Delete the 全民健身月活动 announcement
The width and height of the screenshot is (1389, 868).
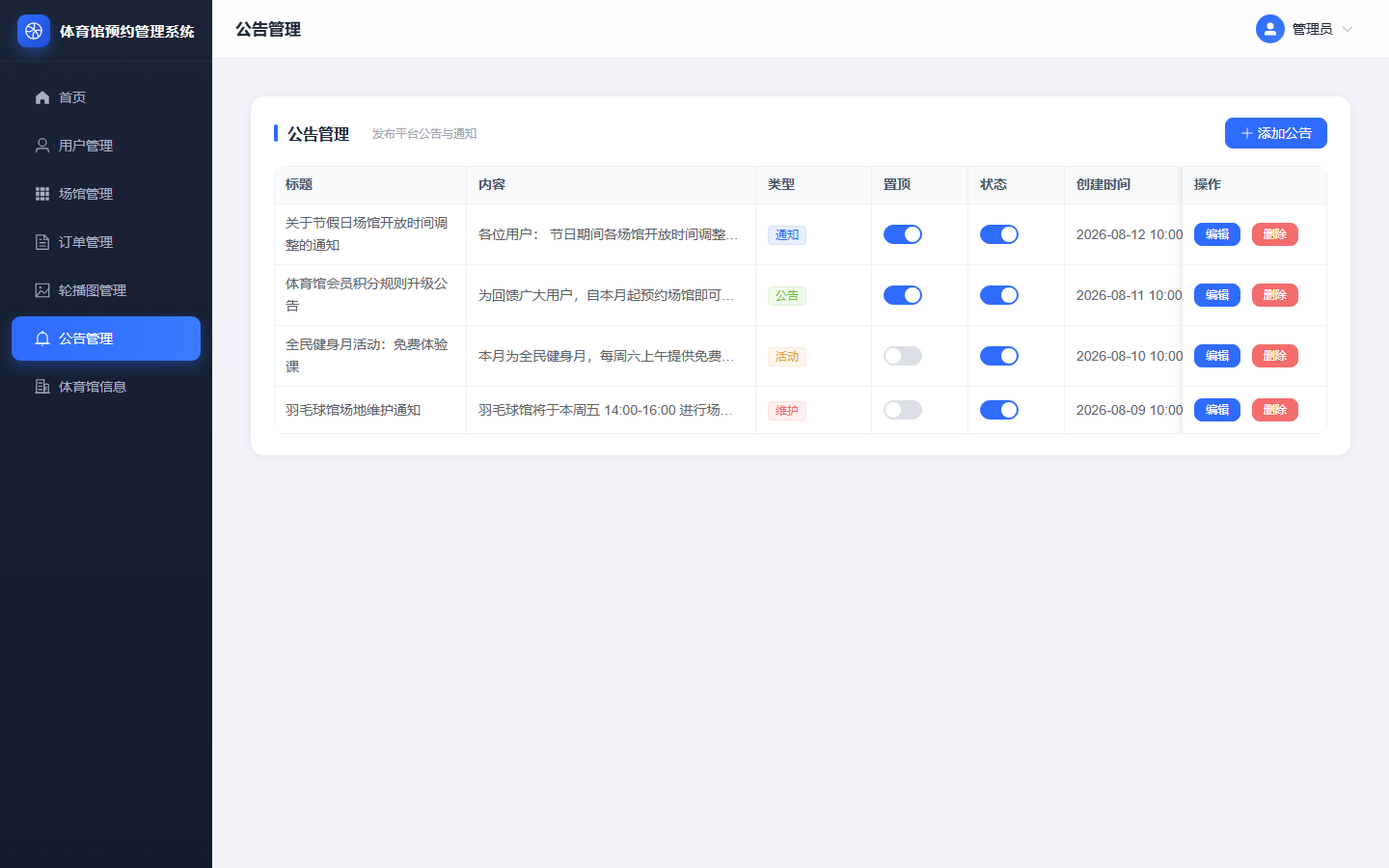pos(1275,356)
